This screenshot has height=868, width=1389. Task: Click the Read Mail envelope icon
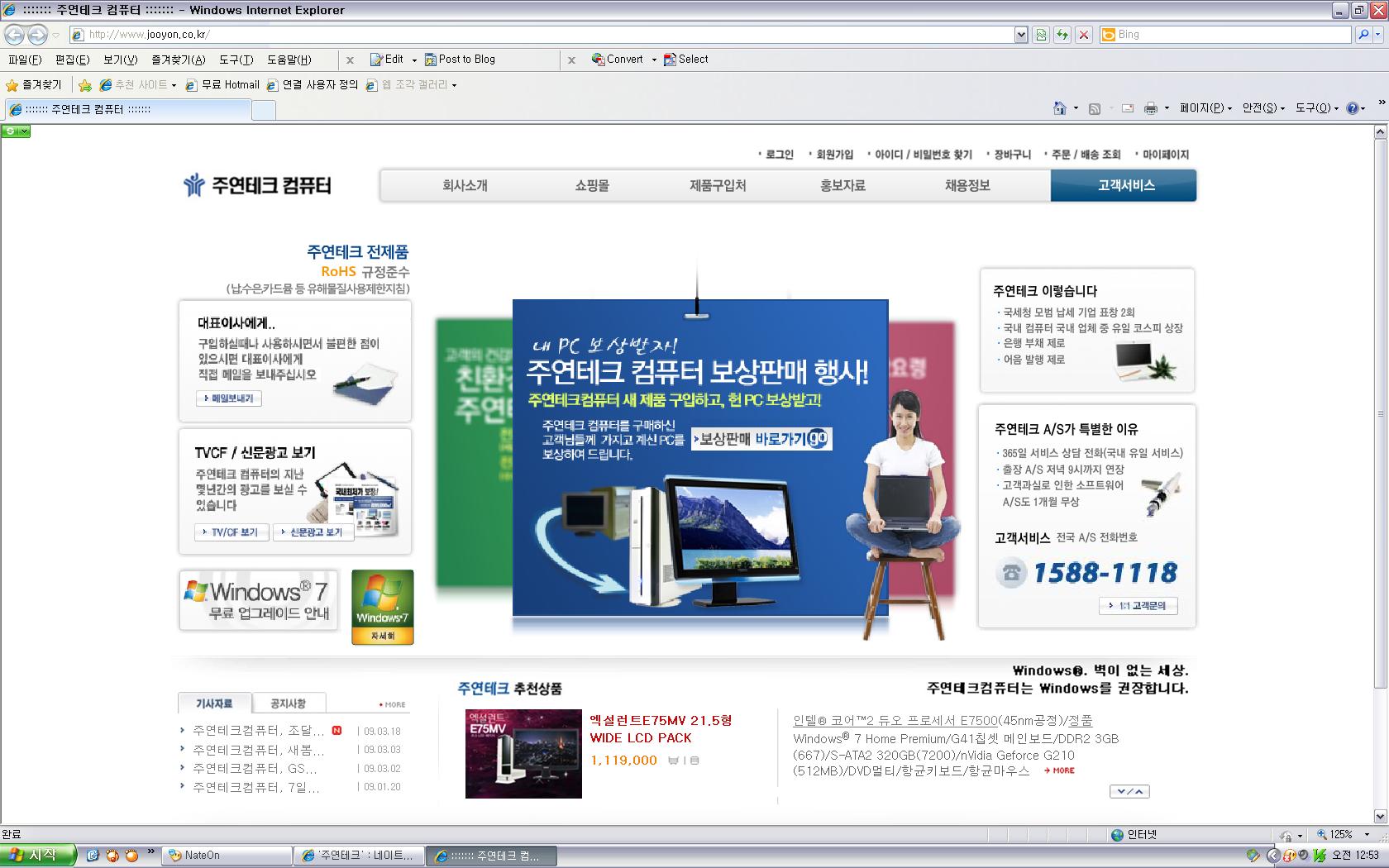(x=1127, y=108)
